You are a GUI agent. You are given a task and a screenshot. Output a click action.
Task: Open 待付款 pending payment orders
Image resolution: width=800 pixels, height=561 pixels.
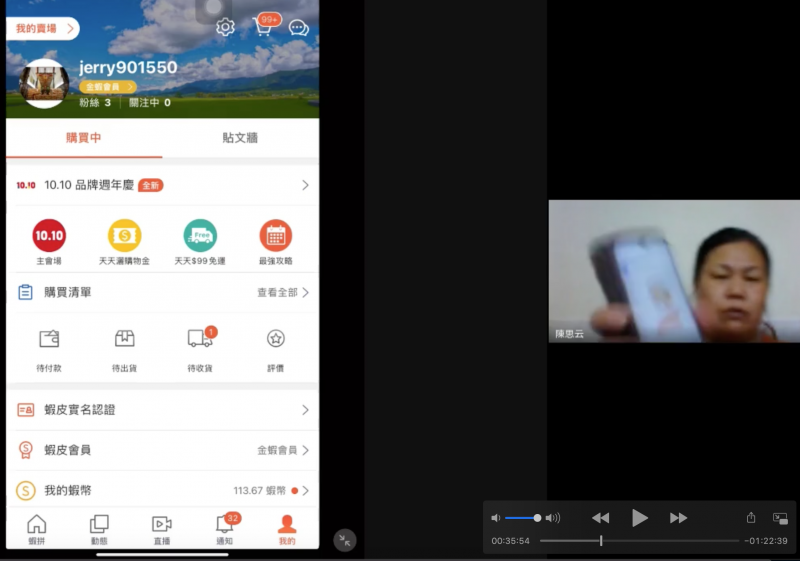pos(49,350)
